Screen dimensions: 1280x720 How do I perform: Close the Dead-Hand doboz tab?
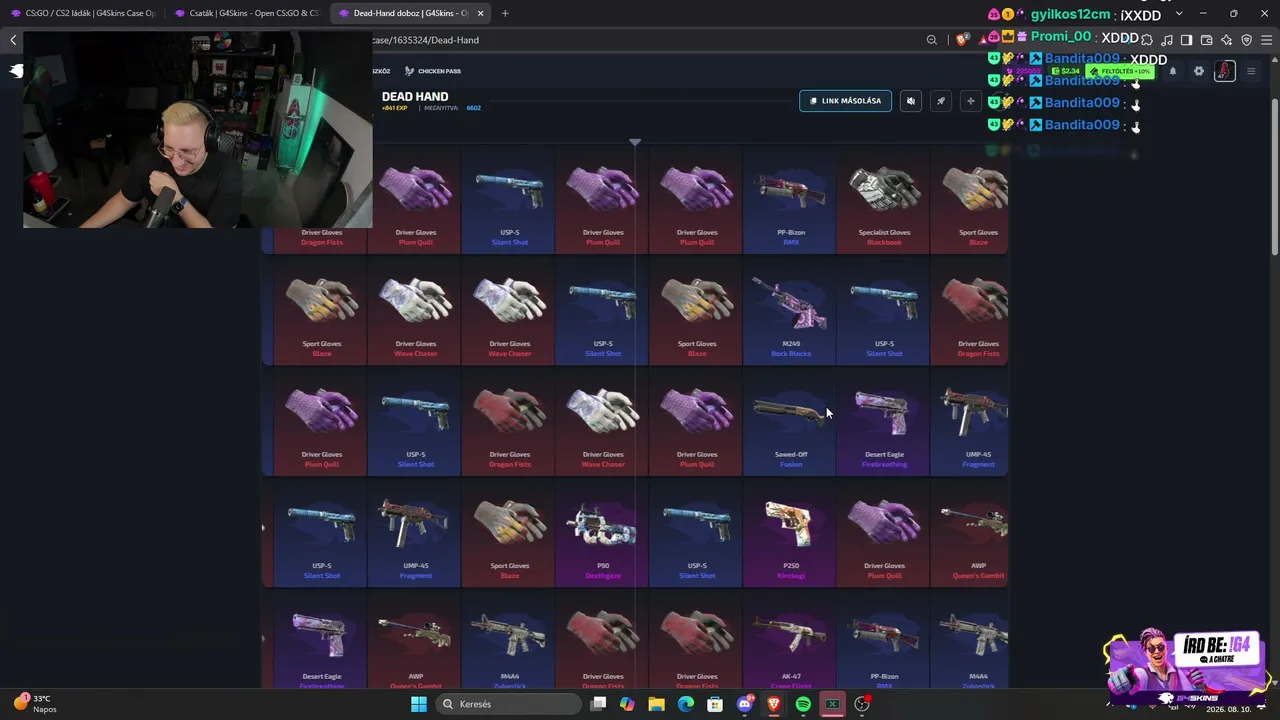(481, 13)
